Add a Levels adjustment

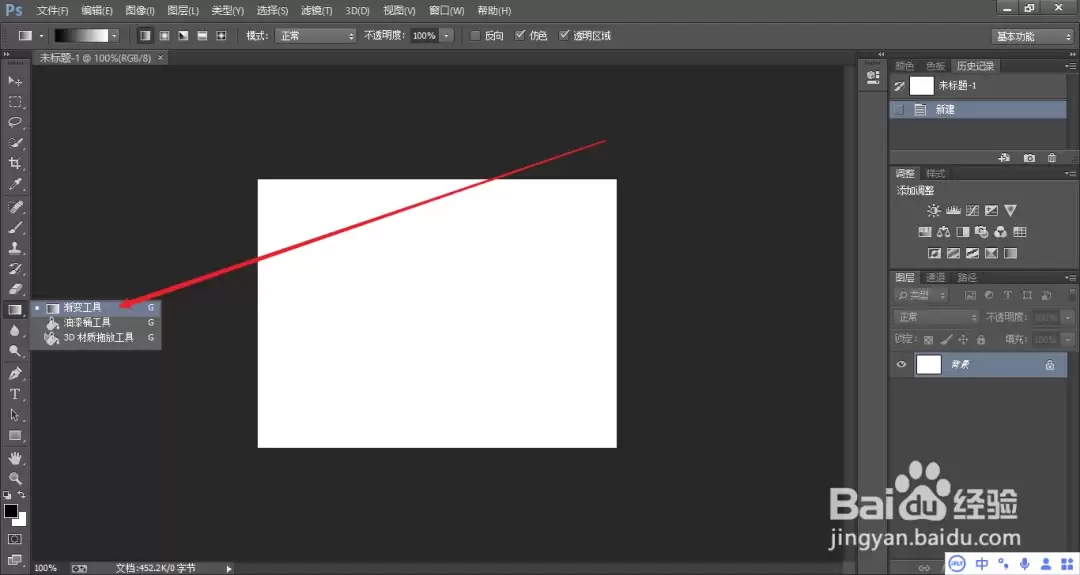coord(953,211)
